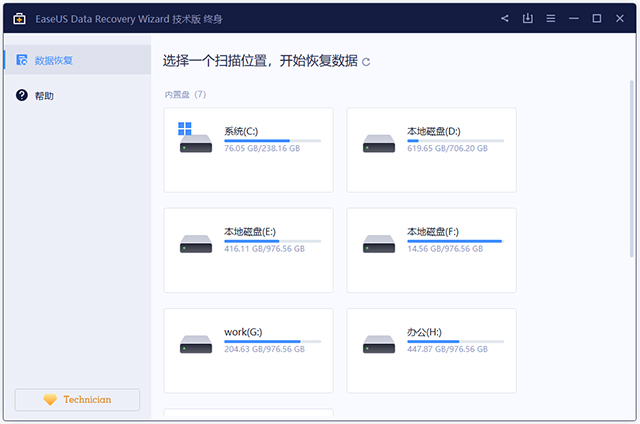Click the 76.05 GB/238.16 GB text
640x424 pixels.
262,149
